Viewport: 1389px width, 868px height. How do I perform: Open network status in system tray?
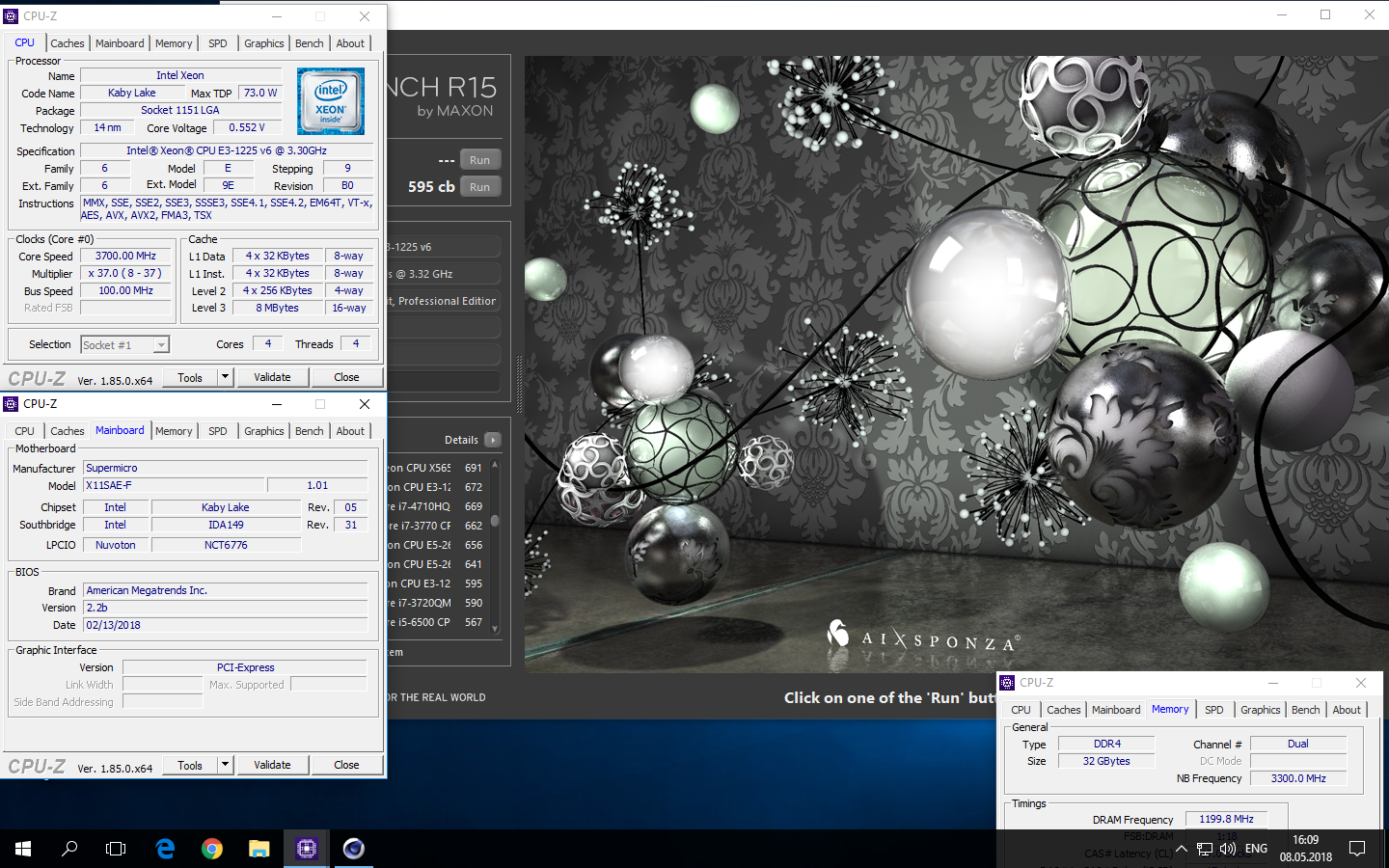pyautogui.click(x=1205, y=849)
